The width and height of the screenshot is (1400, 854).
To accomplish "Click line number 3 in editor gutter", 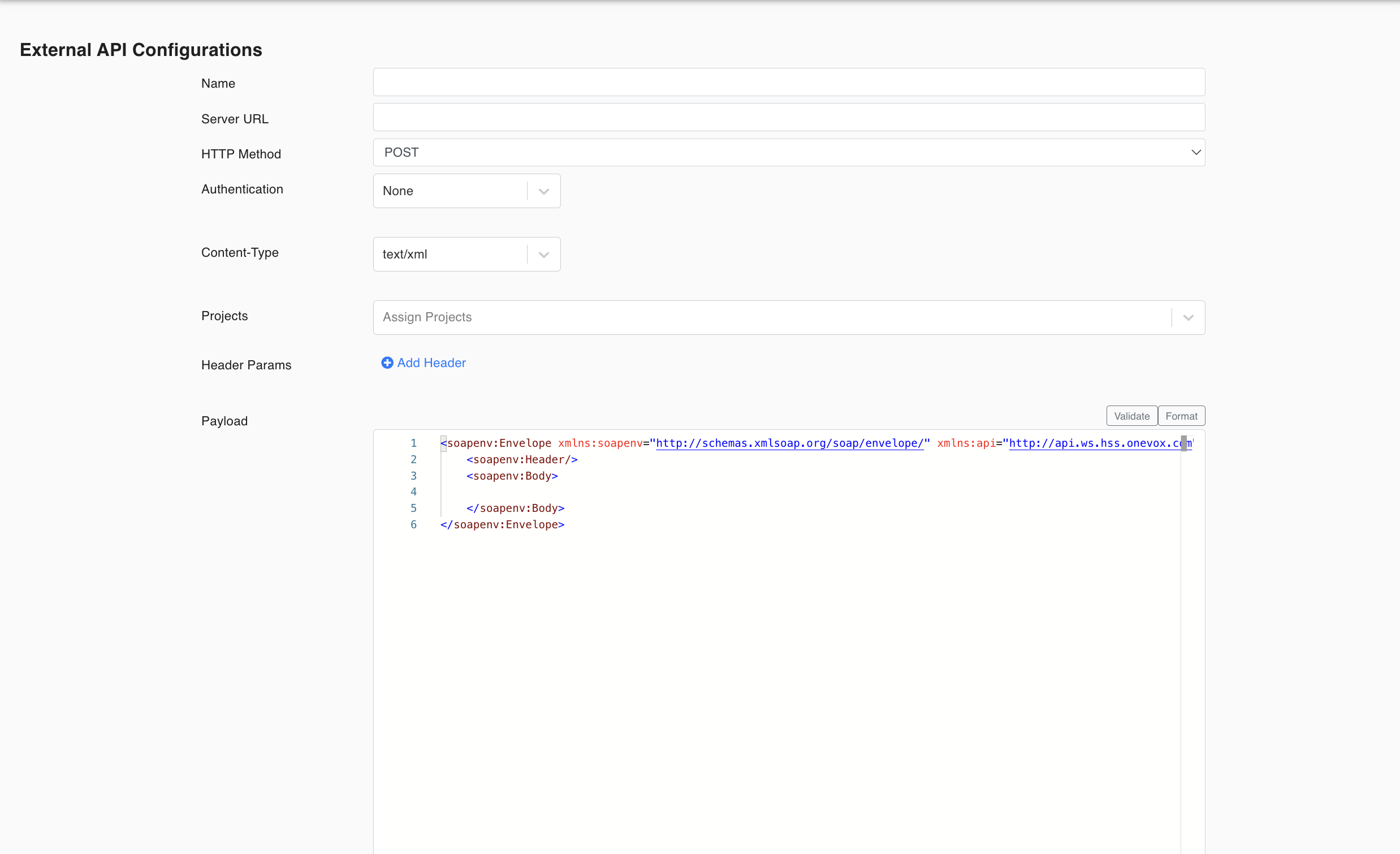I will tap(414, 476).
